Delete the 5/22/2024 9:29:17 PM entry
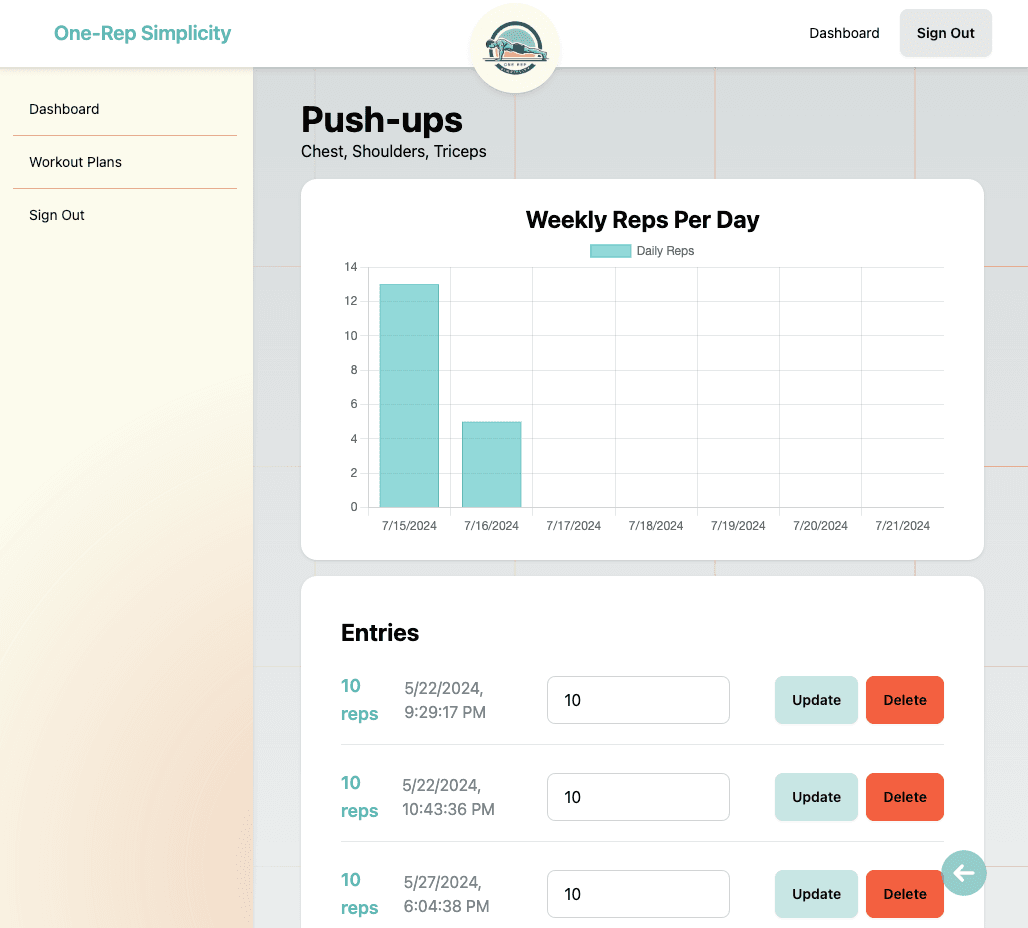The height and width of the screenshot is (928, 1028). point(904,700)
